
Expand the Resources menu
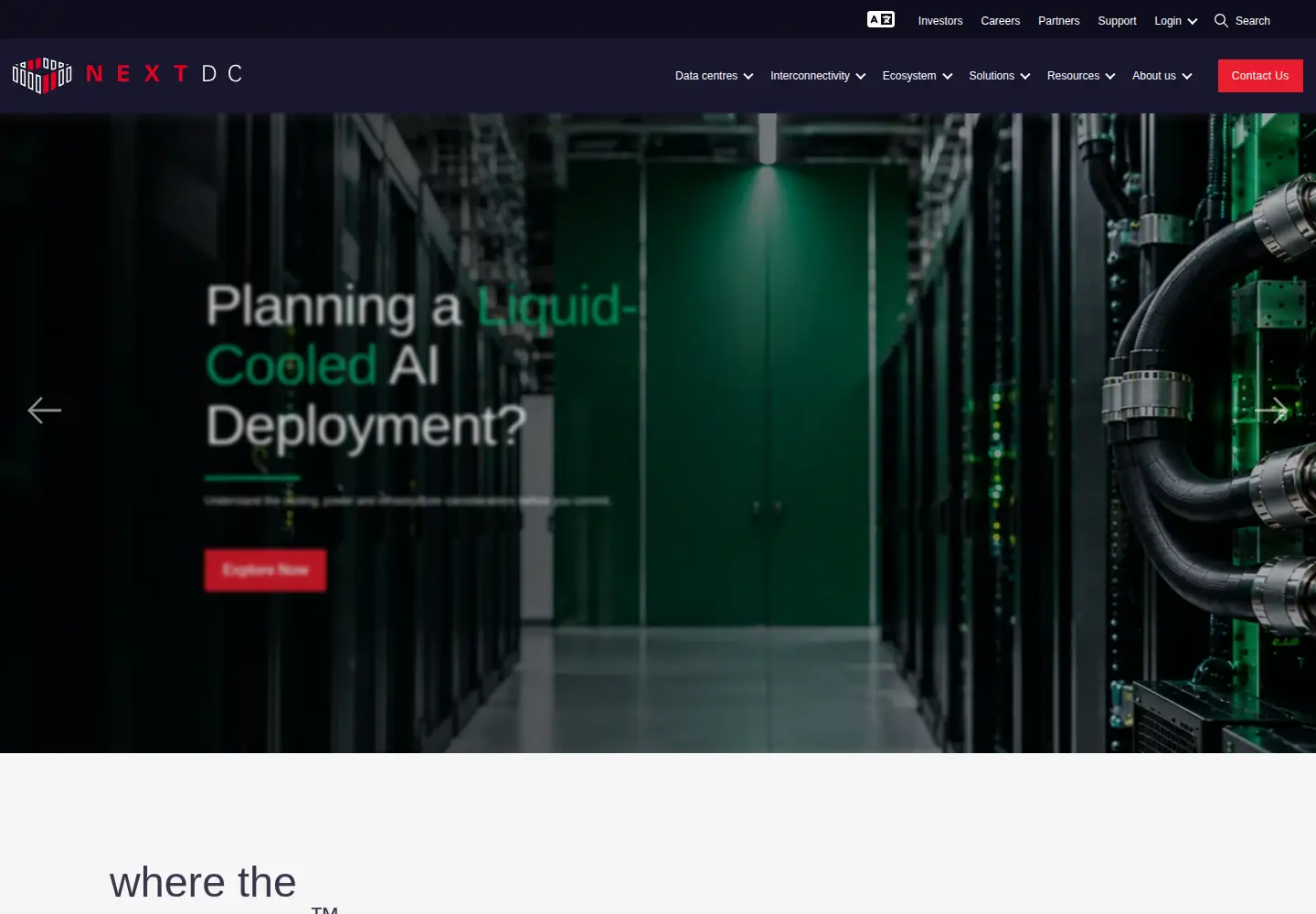pos(1081,76)
